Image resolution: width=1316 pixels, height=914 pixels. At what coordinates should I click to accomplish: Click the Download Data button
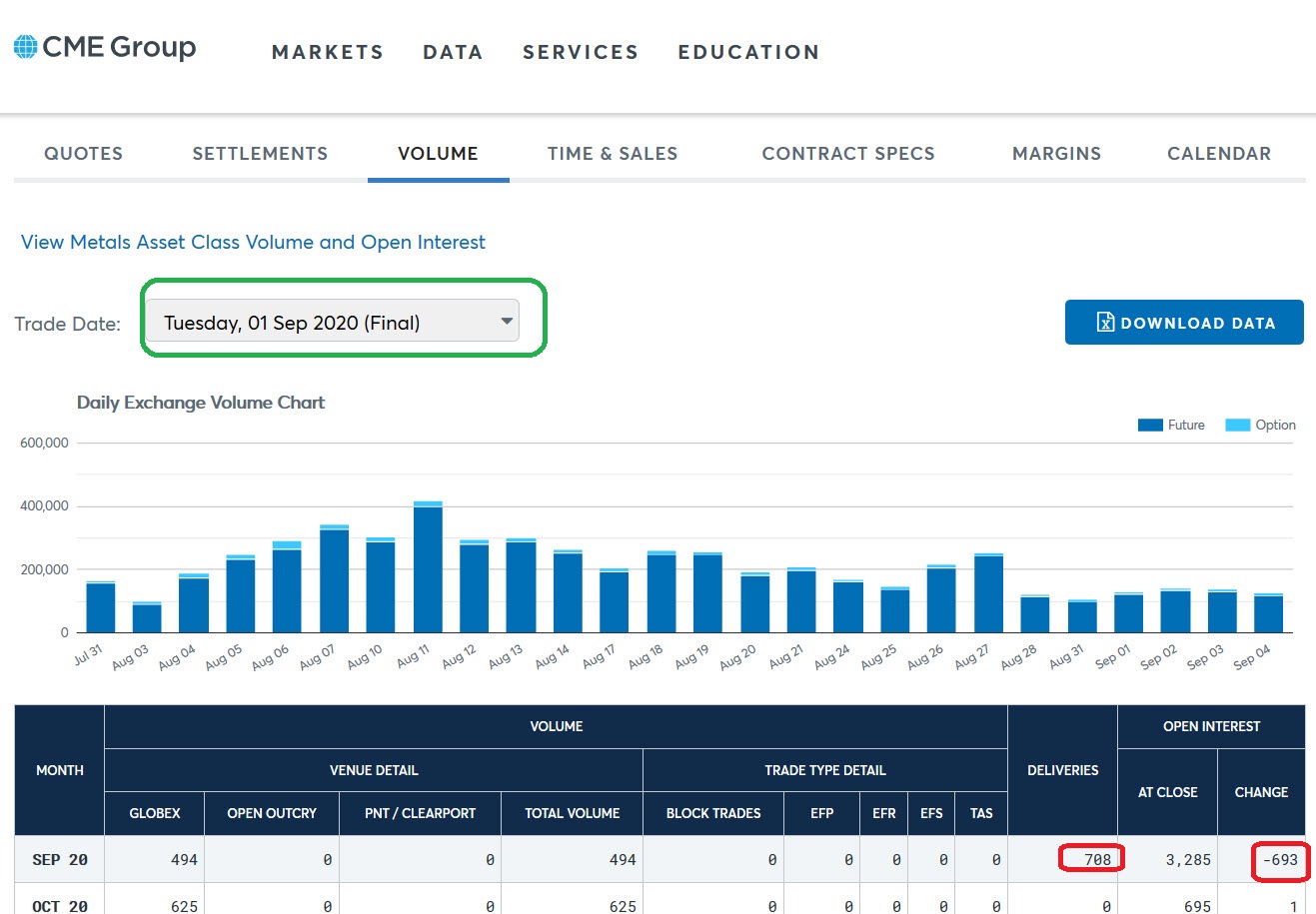pos(1184,322)
